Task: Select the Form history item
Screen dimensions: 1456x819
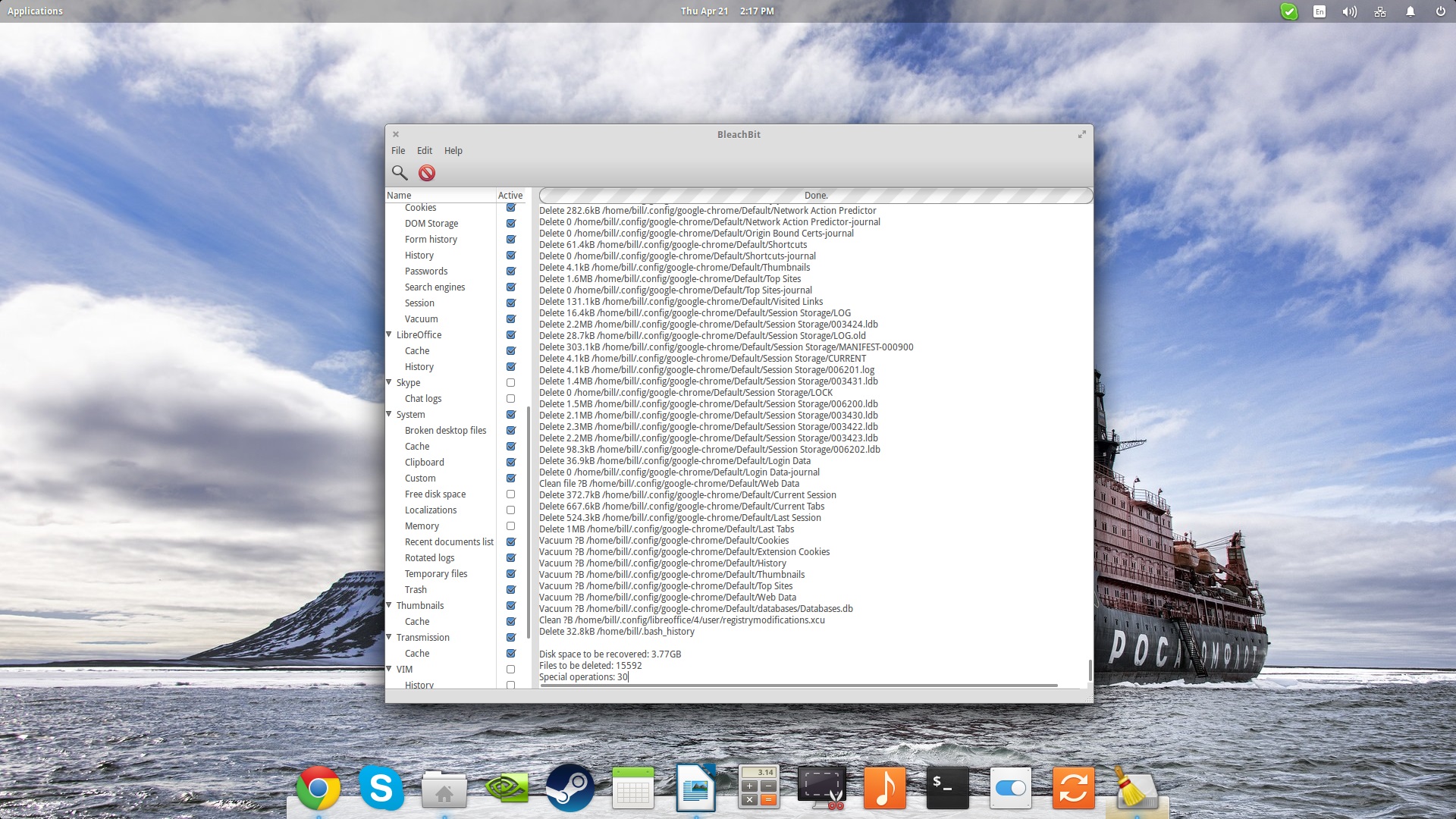Action: [431, 240]
